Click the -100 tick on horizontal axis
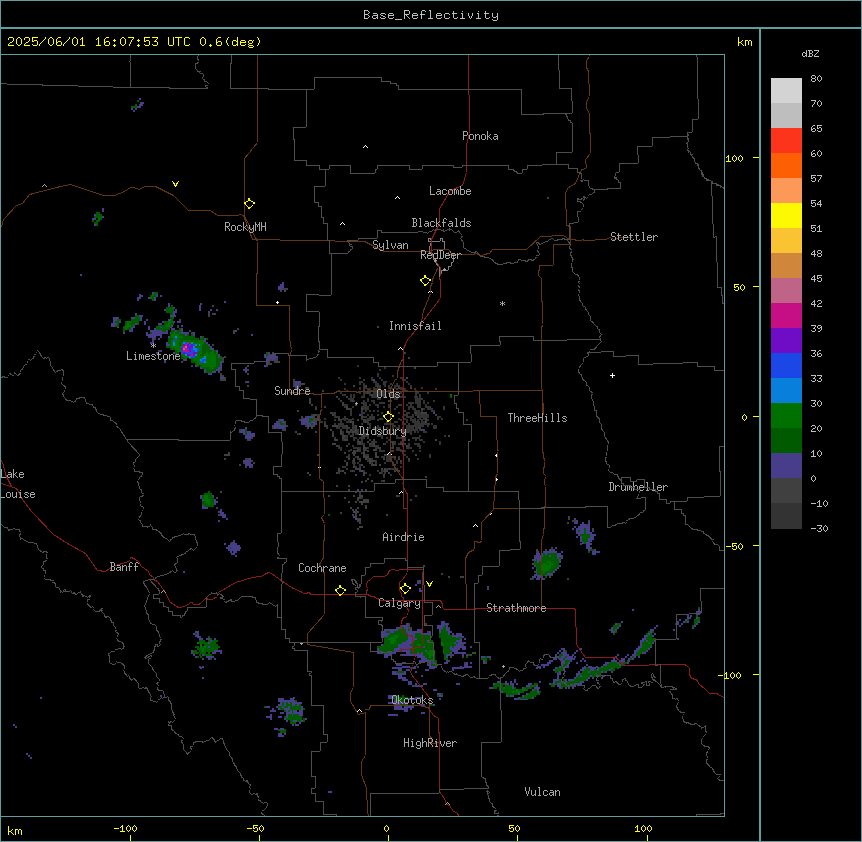 point(125,828)
